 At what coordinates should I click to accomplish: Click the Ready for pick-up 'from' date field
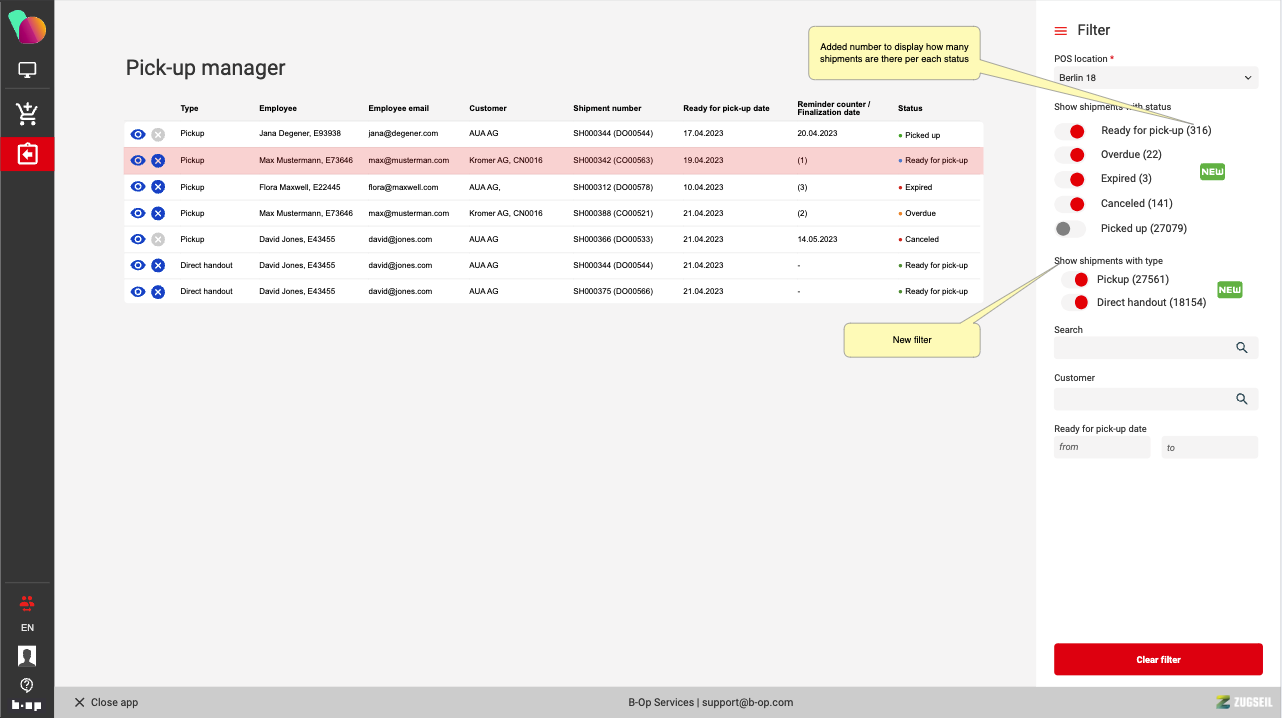pyautogui.click(x=1102, y=447)
